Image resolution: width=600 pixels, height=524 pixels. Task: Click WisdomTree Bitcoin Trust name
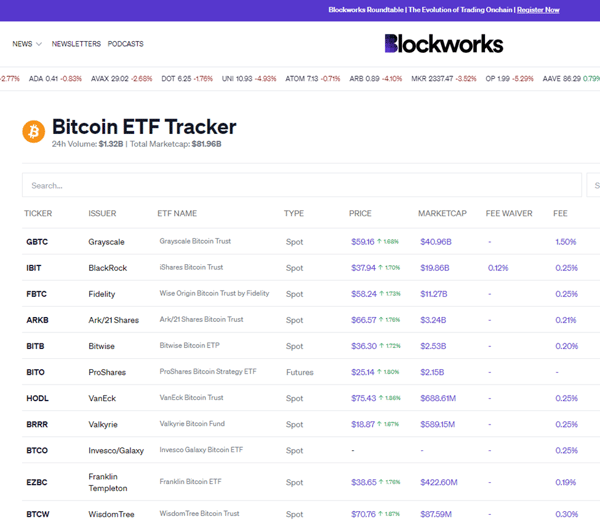199,513
